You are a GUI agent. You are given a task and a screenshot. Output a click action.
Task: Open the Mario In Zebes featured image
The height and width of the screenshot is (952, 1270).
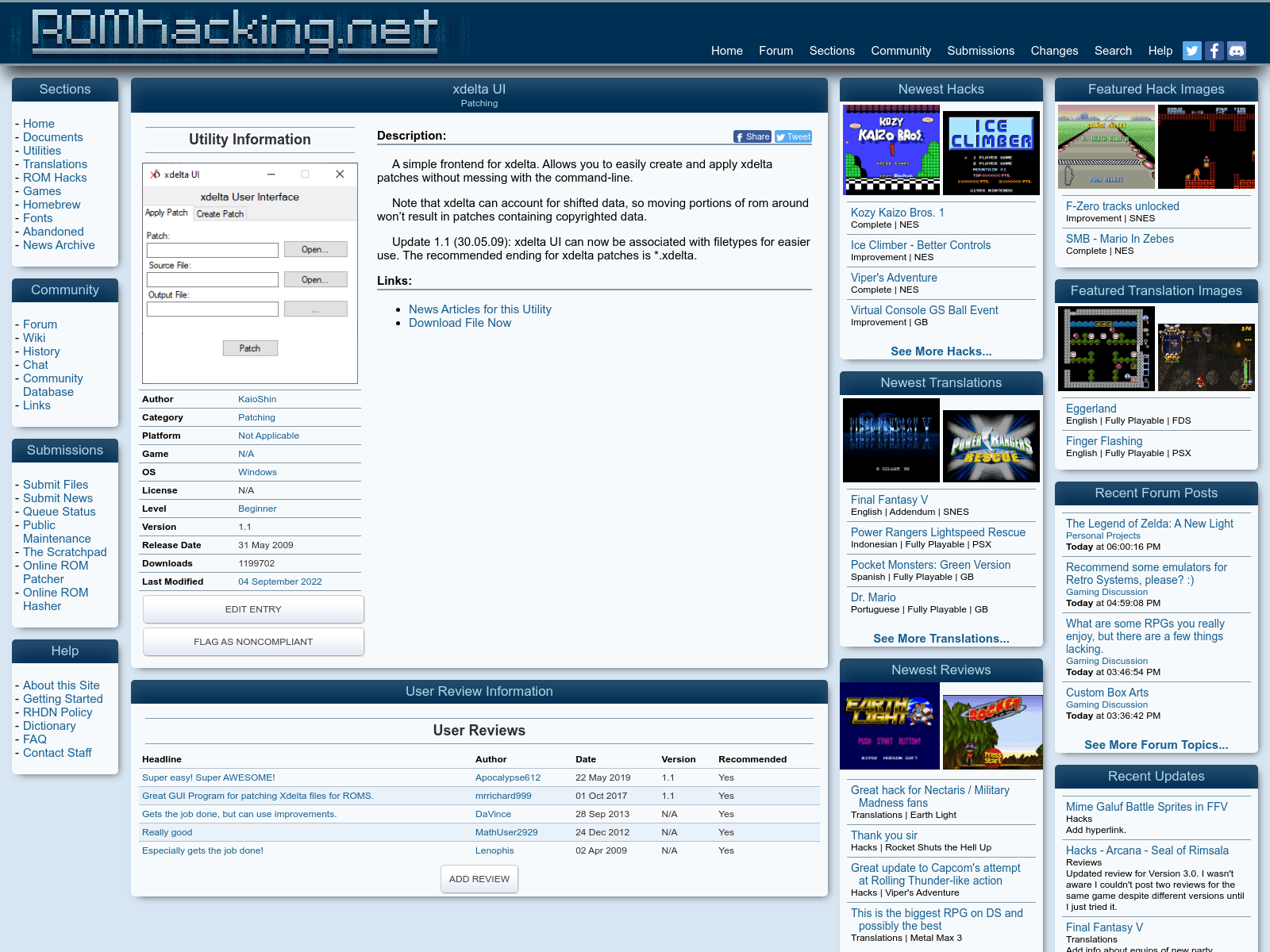coord(1206,147)
